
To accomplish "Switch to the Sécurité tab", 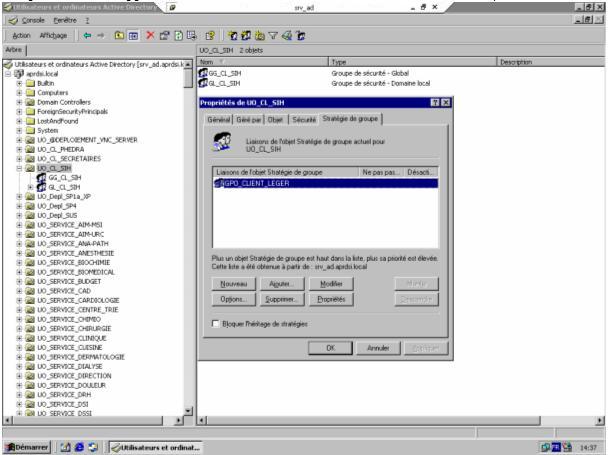I will click(304, 120).
